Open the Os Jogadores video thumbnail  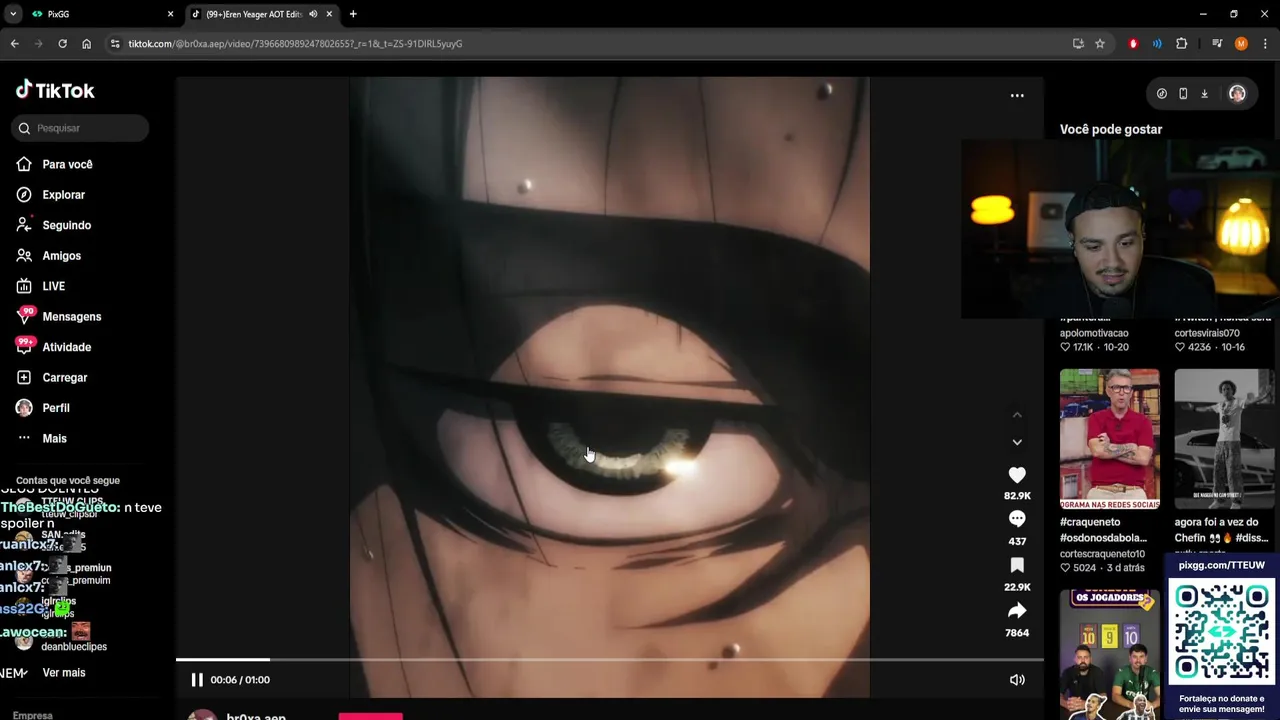coord(1110,655)
